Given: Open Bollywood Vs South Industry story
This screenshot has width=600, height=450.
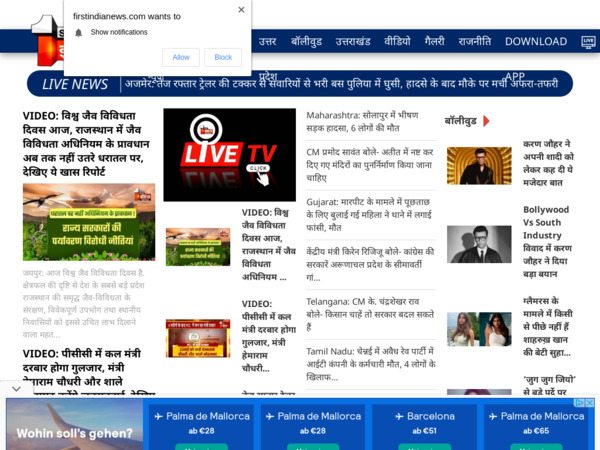Looking at the screenshot, I should [547, 242].
